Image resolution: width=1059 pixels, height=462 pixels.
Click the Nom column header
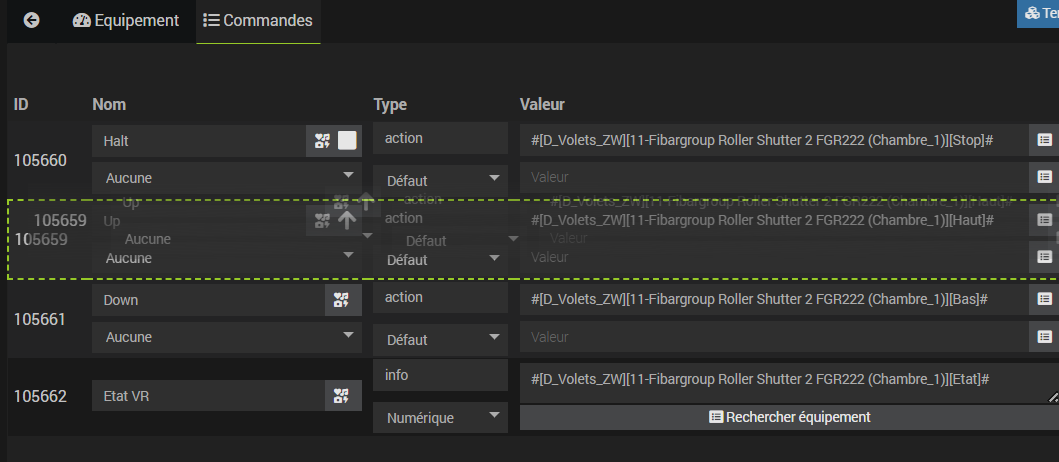[109, 104]
